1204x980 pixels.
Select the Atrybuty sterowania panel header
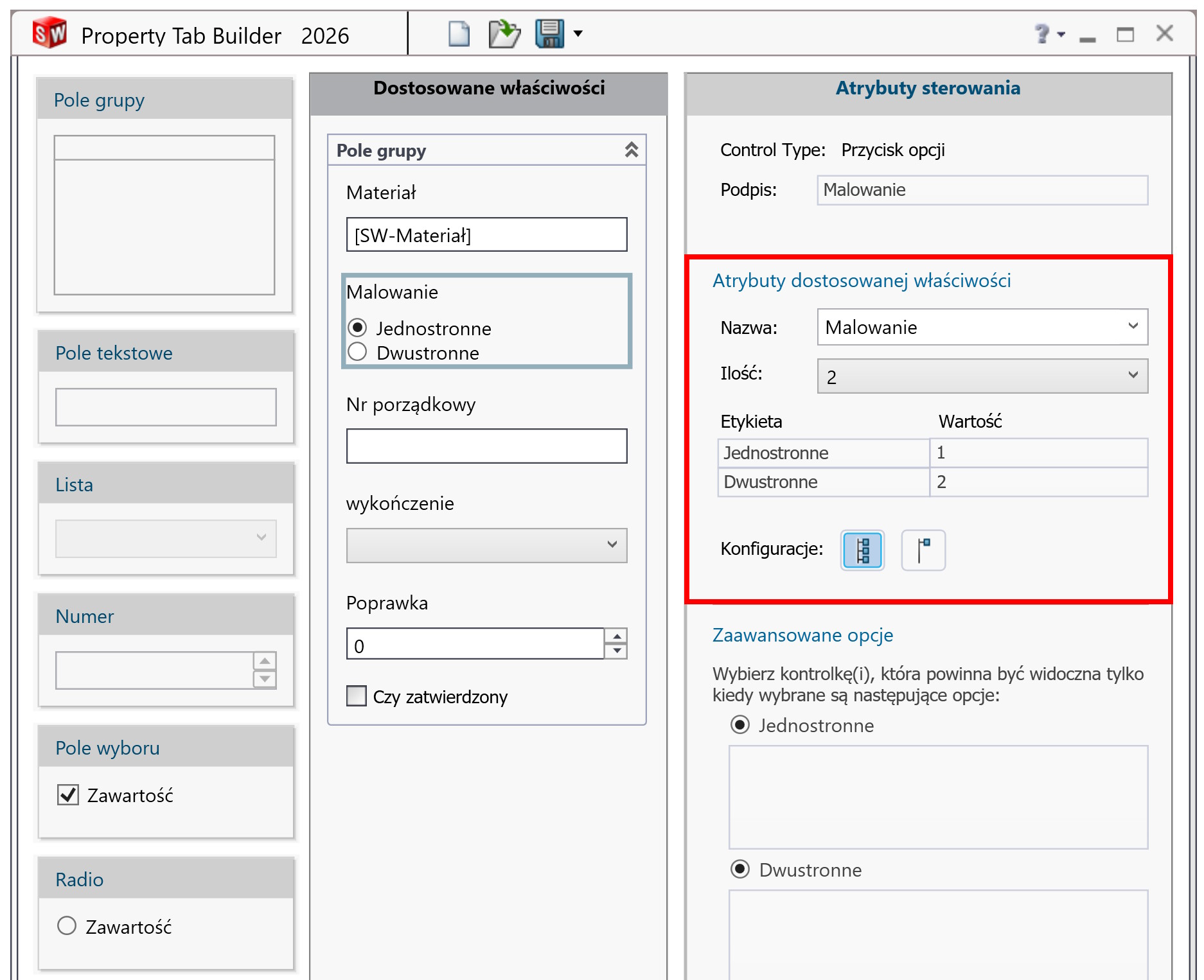(x=927, y=89)
